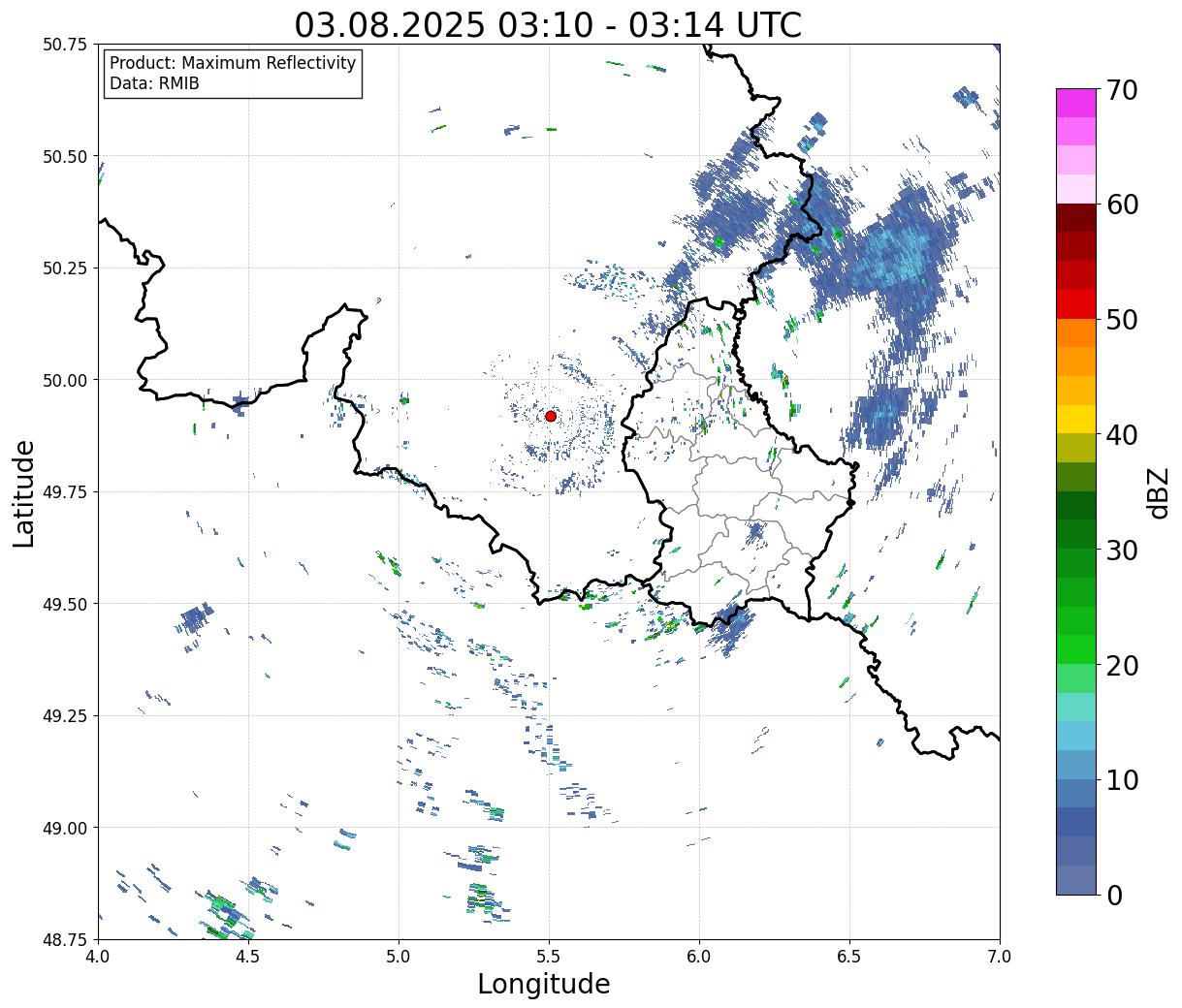Click the colorbar tick label 40

1122,435
